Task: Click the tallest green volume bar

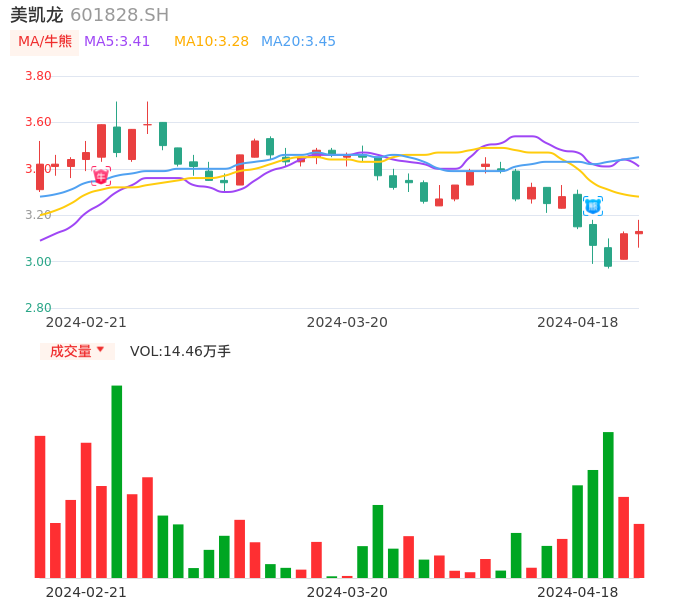Action: pos(117,481)
